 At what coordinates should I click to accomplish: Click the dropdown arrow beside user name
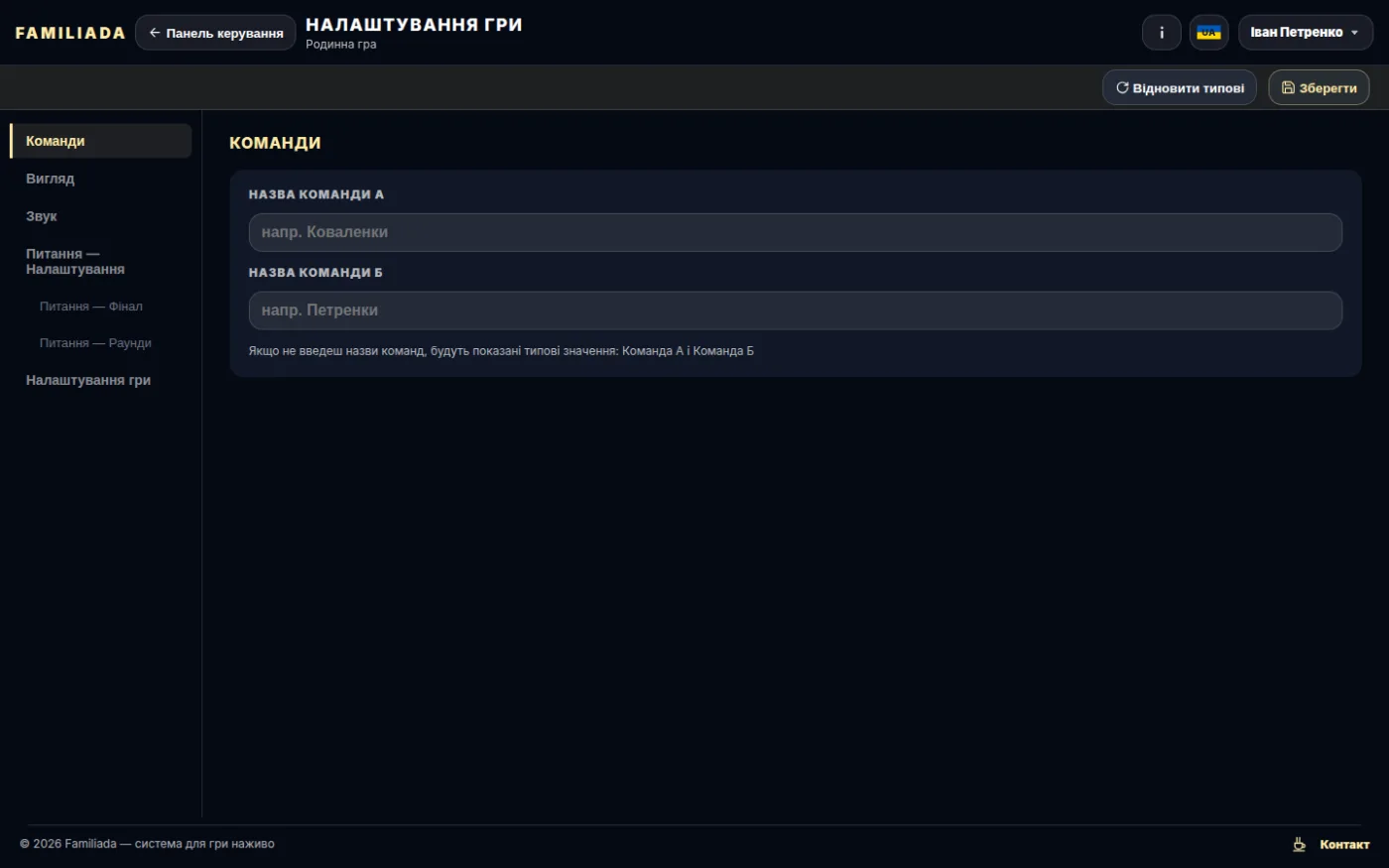(1355, 33)
